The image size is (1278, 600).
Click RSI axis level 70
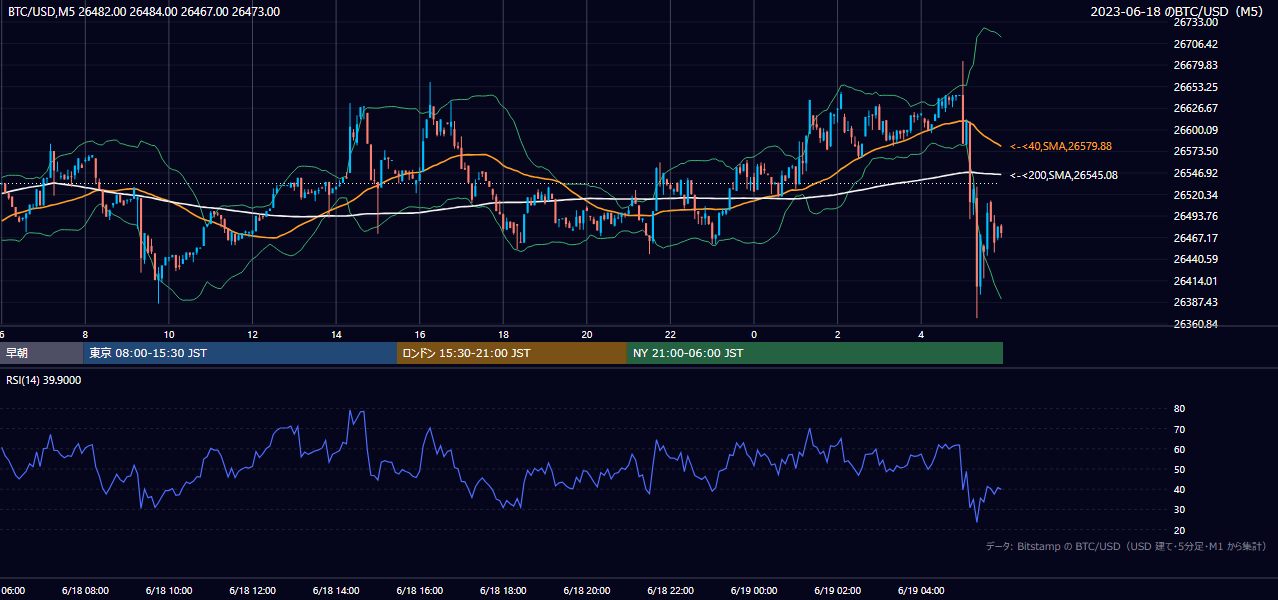(1179, 429)
